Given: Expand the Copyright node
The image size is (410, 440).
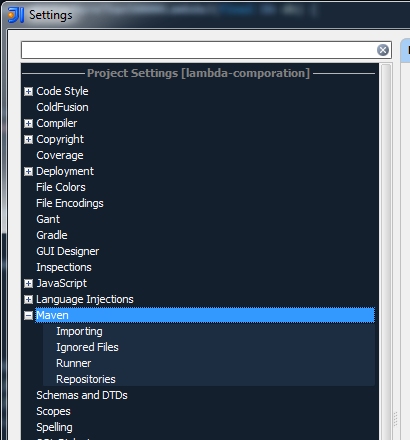Looking at the screenshot, I should [29, 139].
